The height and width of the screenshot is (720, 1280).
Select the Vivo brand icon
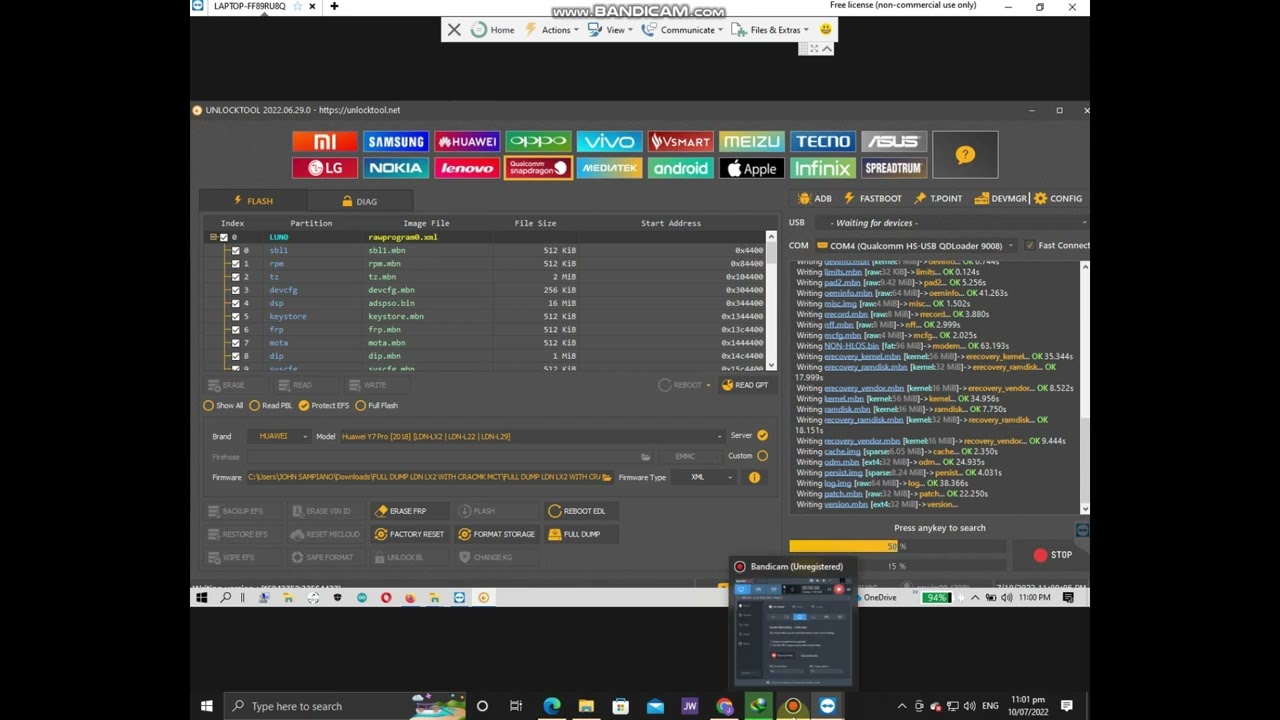point(609,142)
